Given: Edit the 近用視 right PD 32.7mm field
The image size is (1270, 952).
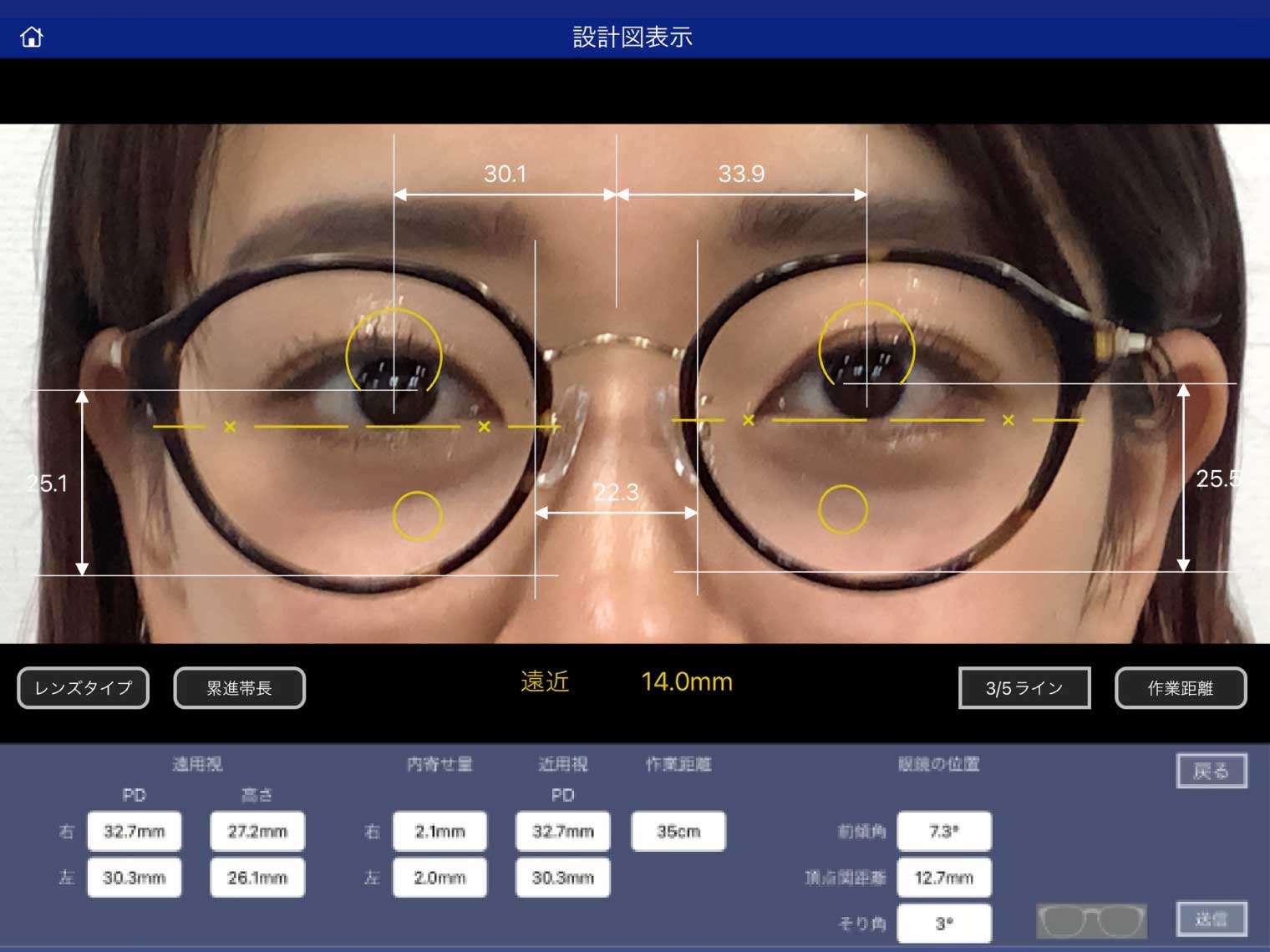Looking at the screenshot, I should point(563,832).
